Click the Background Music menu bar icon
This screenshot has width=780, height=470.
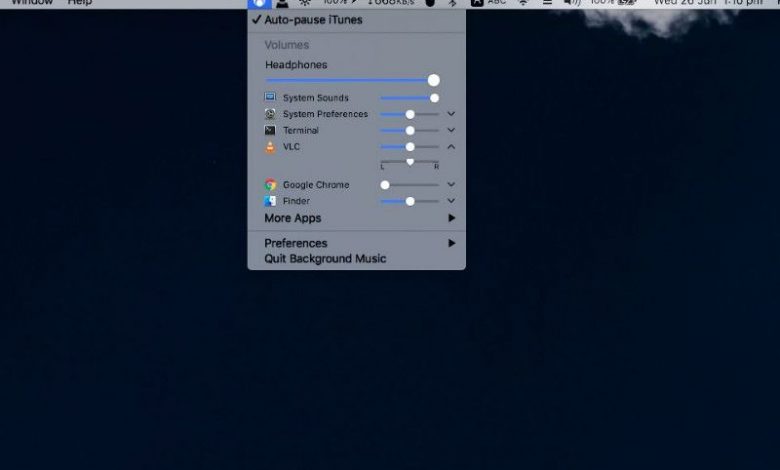tap(259, 3)
